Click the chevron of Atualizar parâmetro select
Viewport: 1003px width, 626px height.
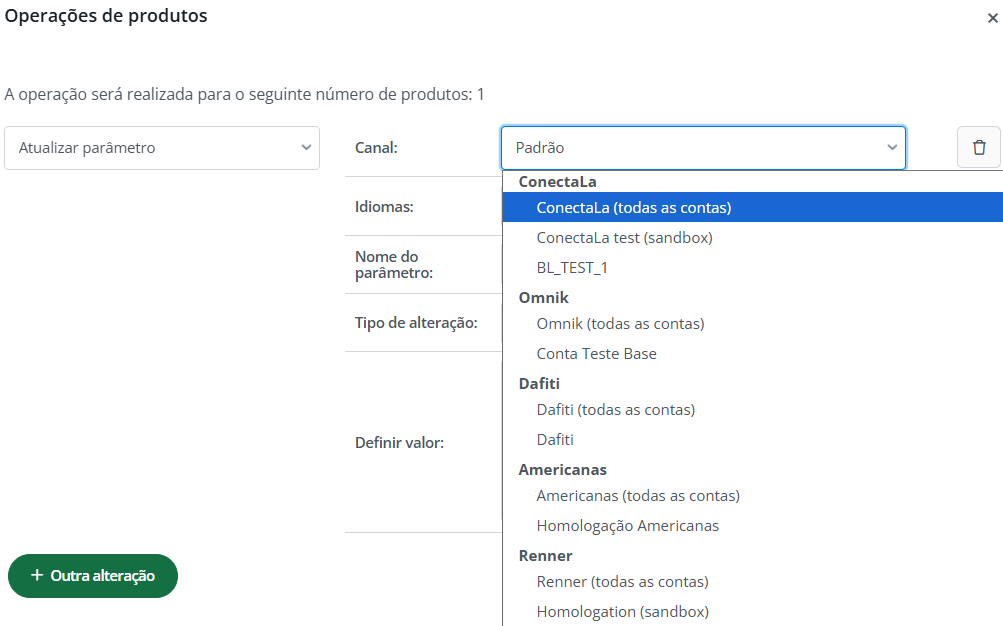[306, 148]
